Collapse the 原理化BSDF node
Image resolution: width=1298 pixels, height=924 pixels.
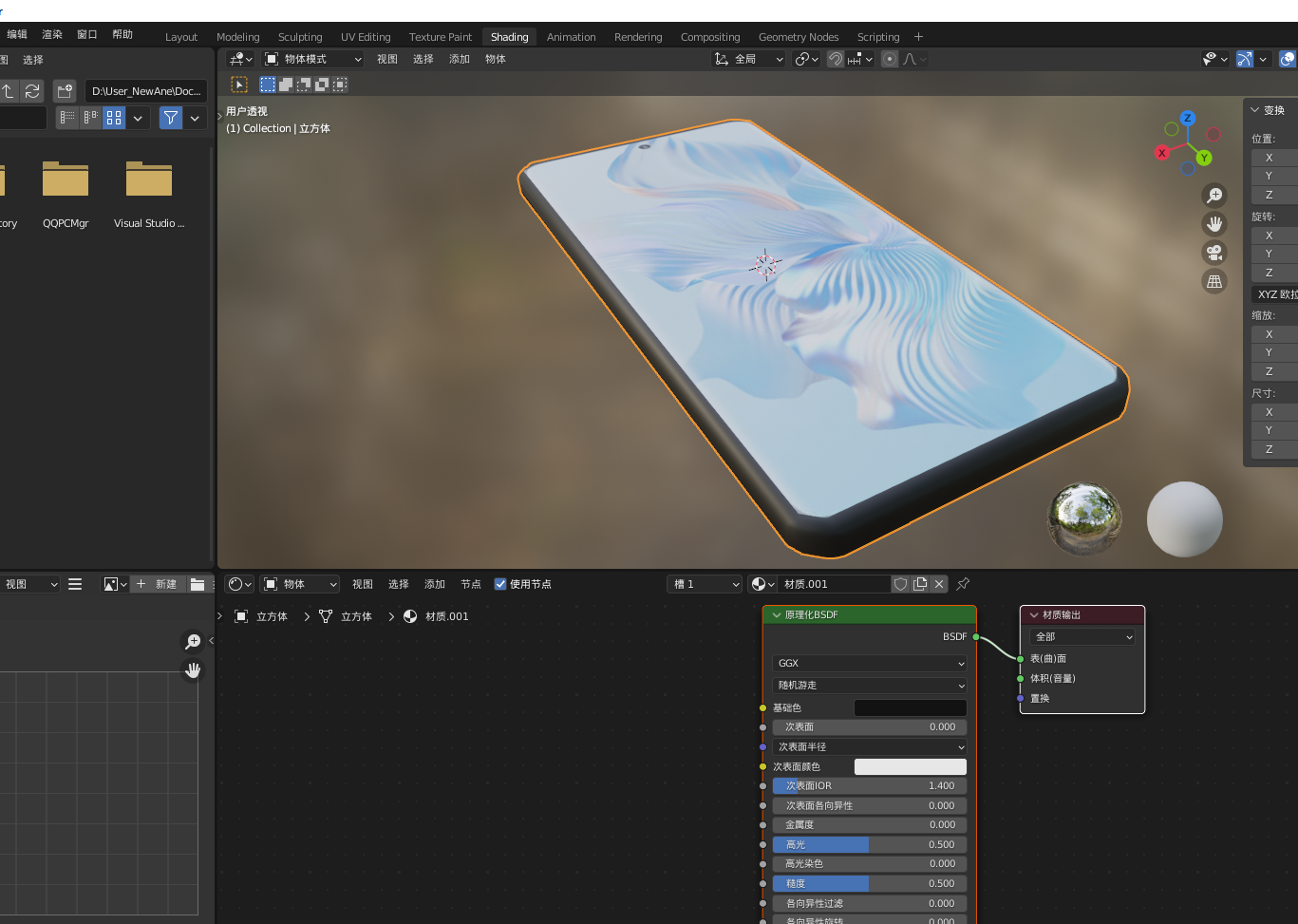click(x=776, y=615)
